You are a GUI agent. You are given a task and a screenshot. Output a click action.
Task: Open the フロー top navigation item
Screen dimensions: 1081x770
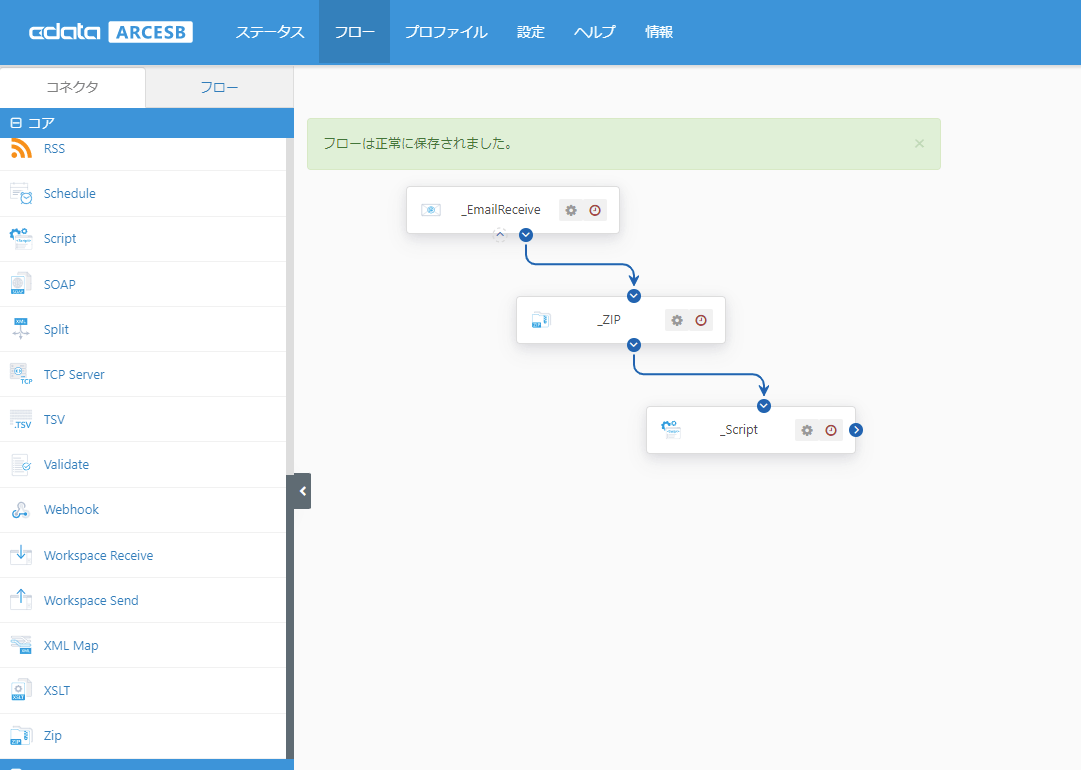pyautogui.click(x=354, y=32)
